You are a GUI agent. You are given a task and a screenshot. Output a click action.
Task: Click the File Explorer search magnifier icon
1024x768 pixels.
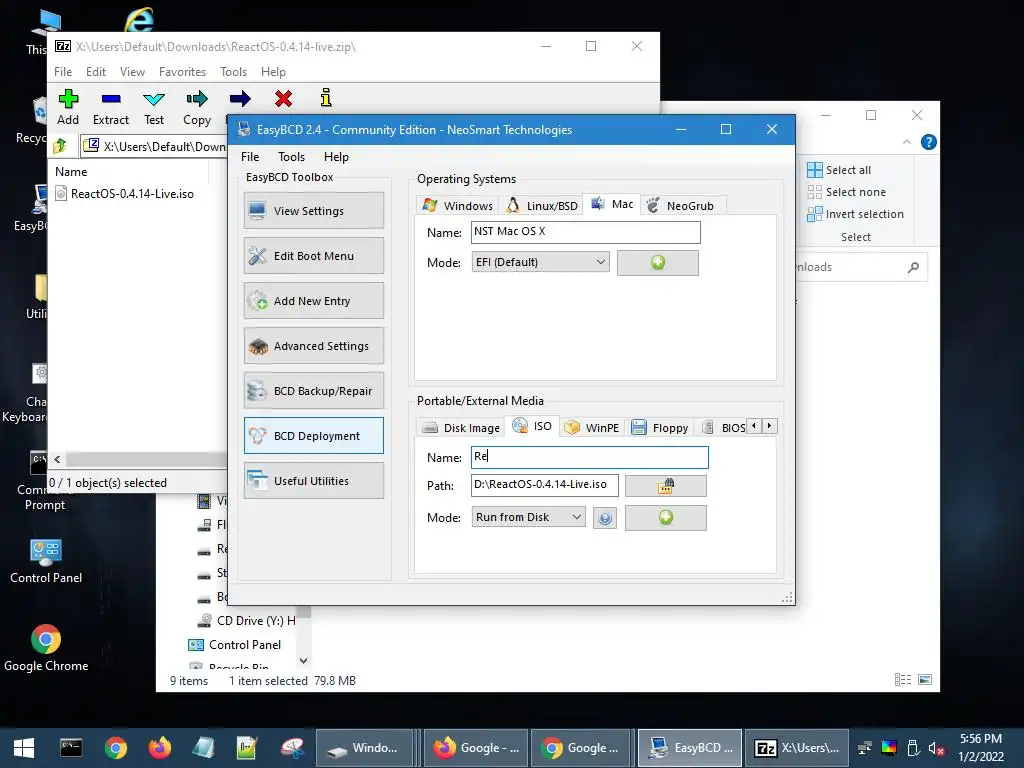[x=913, y=267]
